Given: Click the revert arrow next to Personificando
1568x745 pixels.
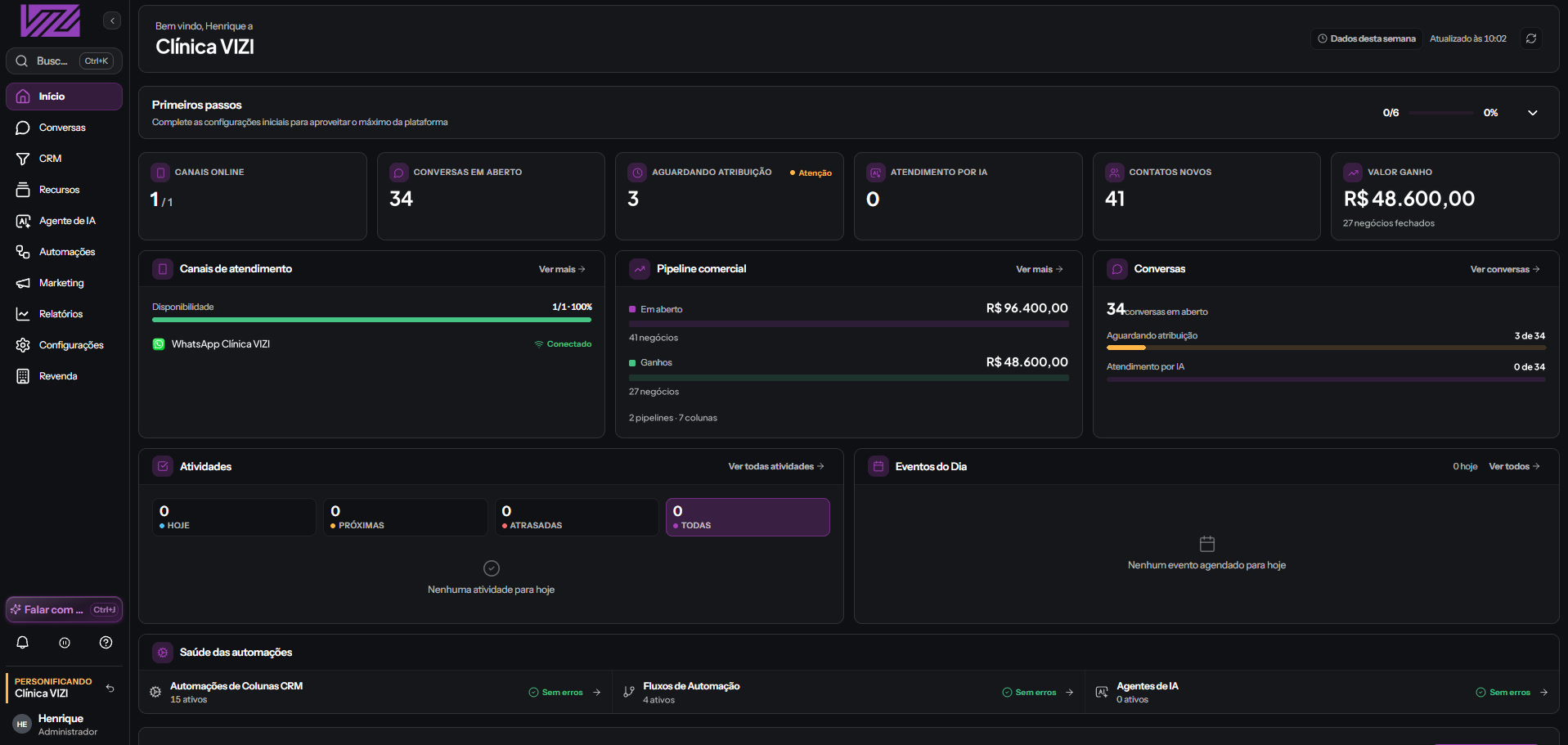Looking at the screenshot, I should pos(110,688).
